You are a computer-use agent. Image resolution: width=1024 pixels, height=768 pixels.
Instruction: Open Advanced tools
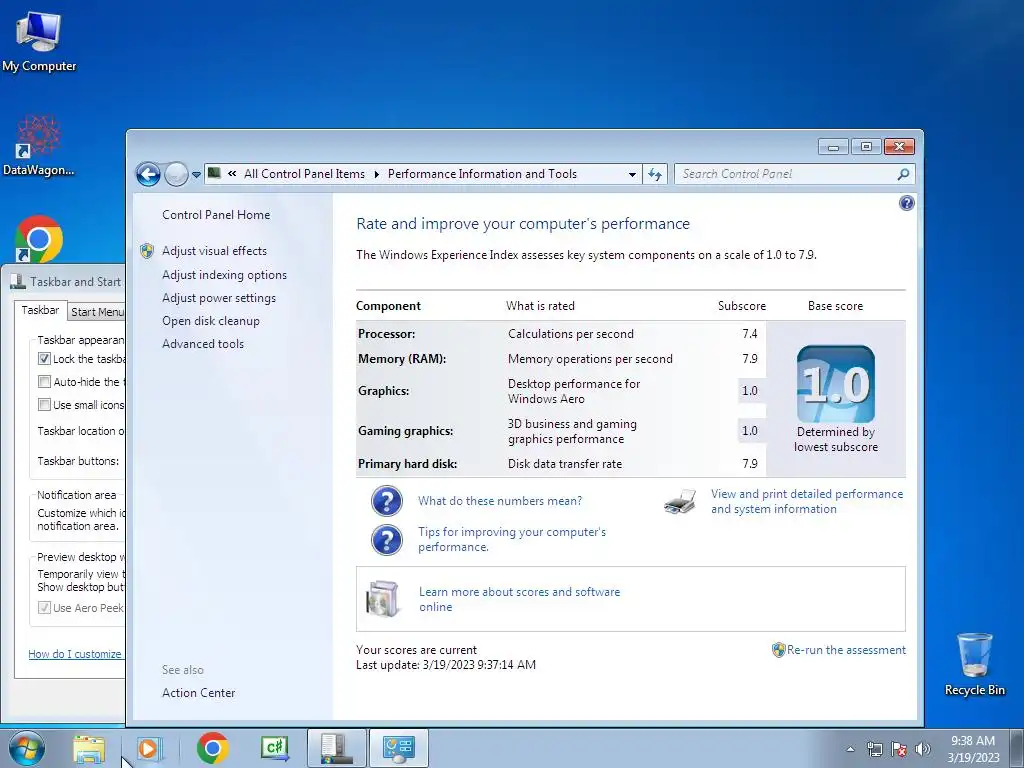click(x=202, y=344)
